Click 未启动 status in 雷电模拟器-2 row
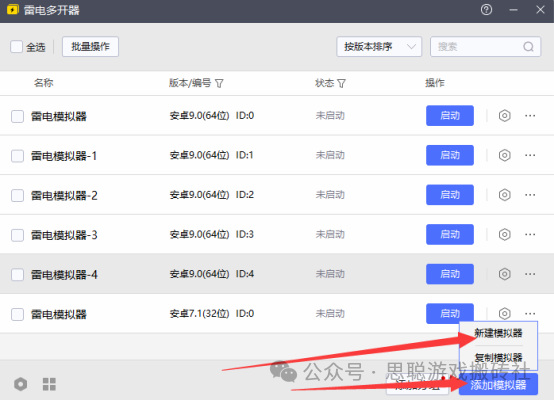 330,195
